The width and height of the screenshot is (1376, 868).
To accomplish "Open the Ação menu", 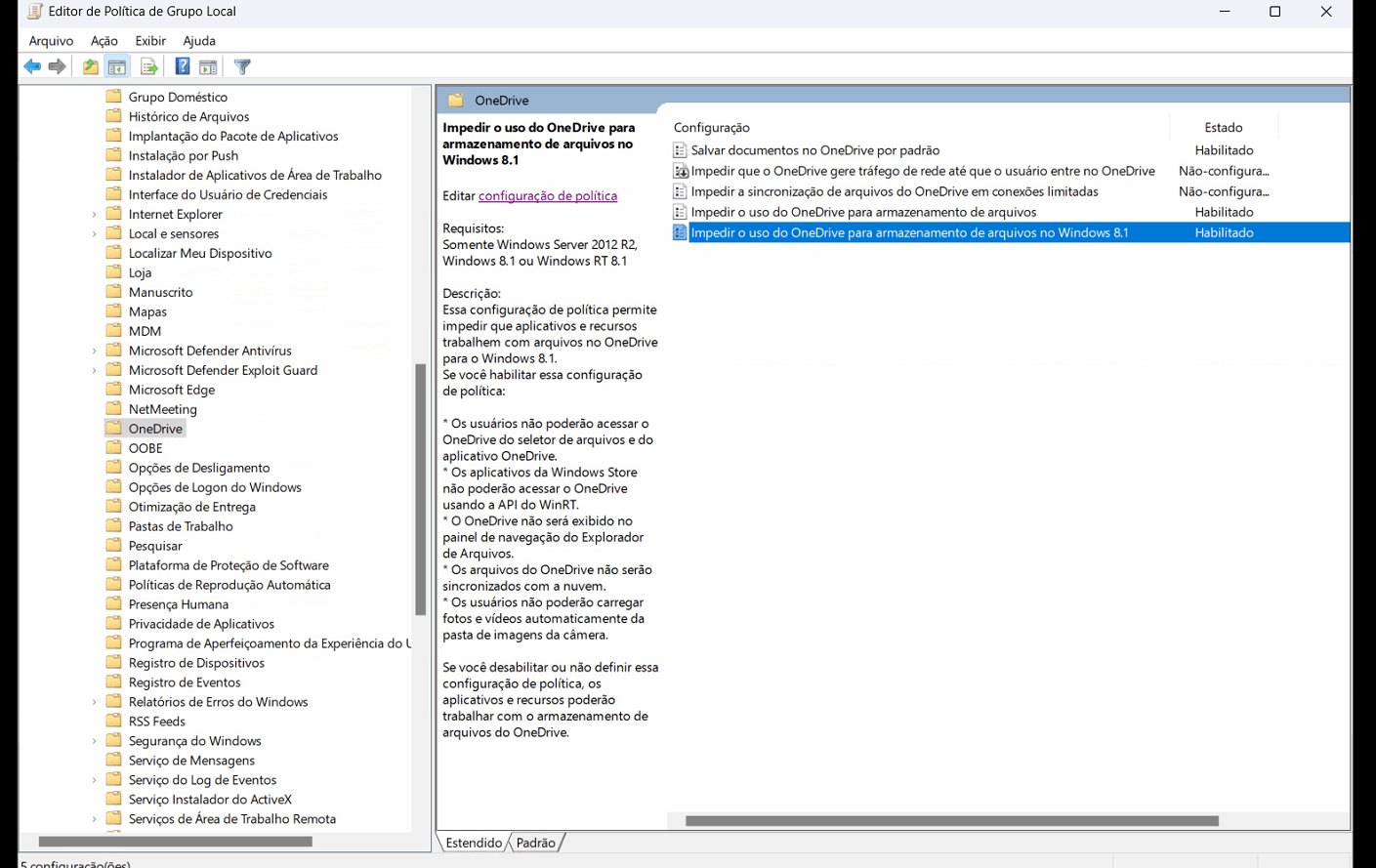I will pos(104,41).
